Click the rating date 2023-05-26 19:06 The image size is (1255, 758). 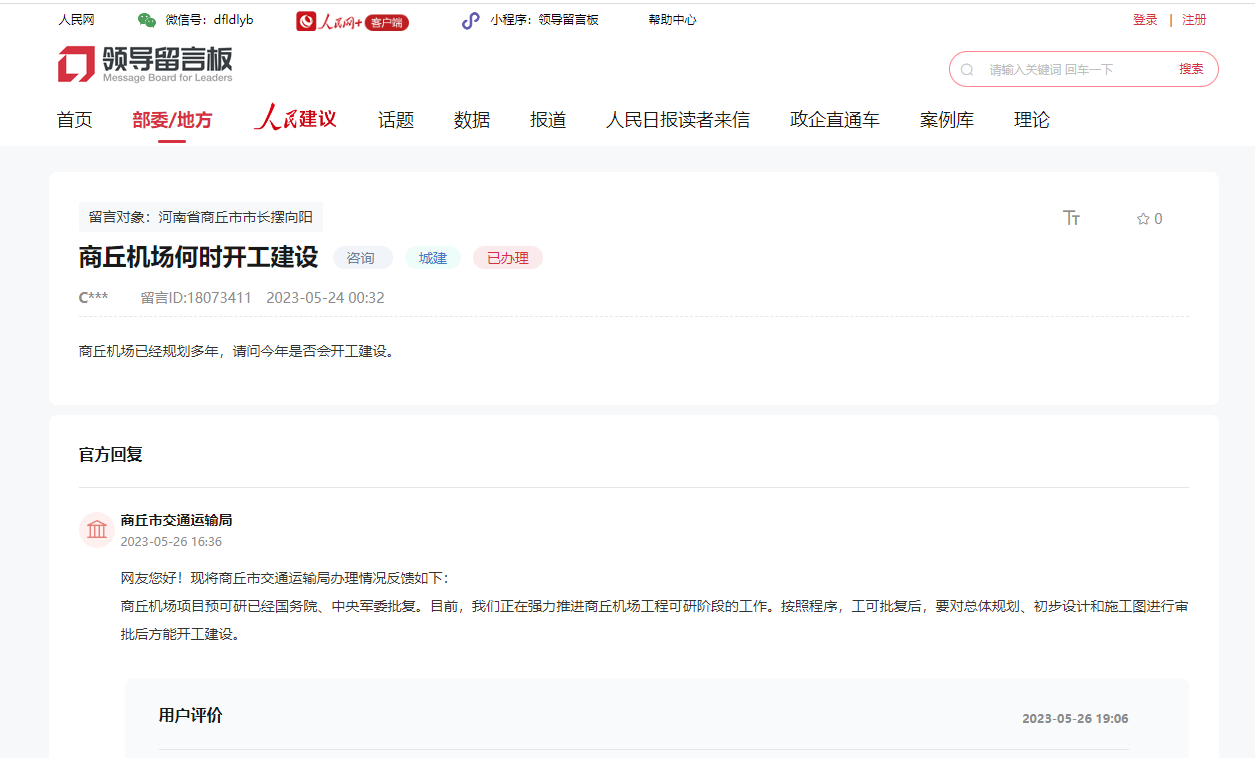point(1075,718)
